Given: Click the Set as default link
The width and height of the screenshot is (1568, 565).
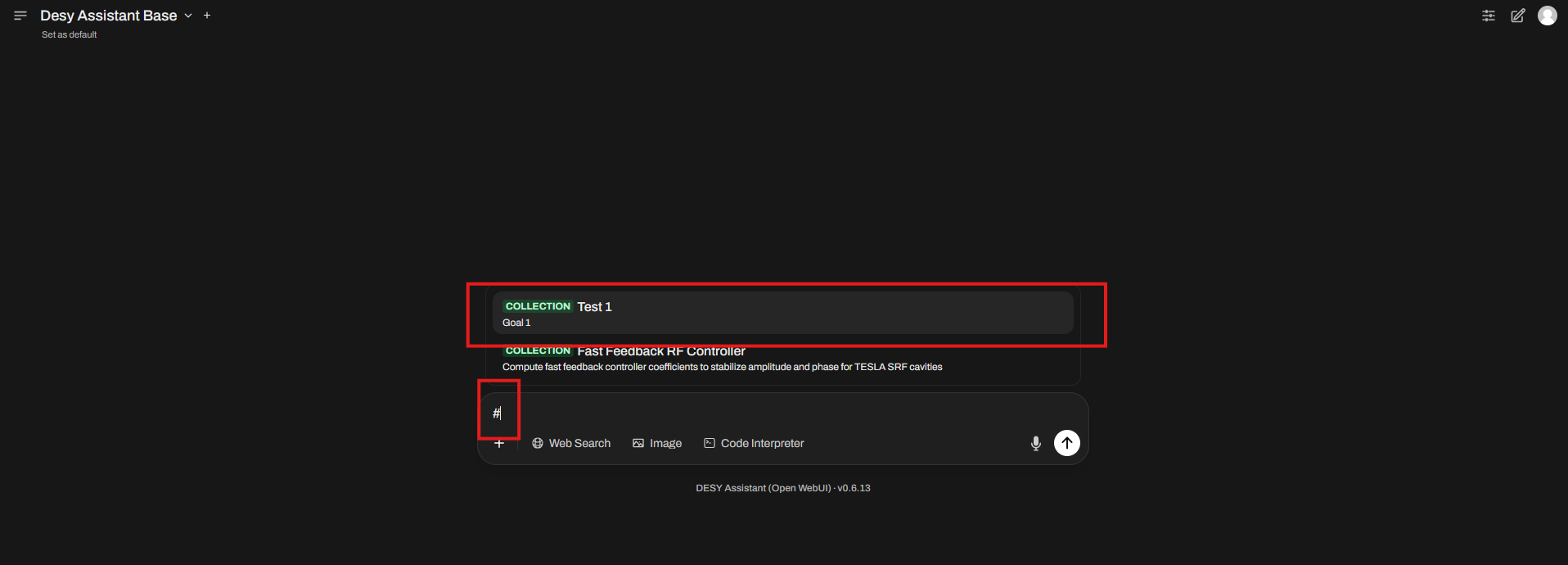Looking at the screenshot, I should [x=70, y=34].
